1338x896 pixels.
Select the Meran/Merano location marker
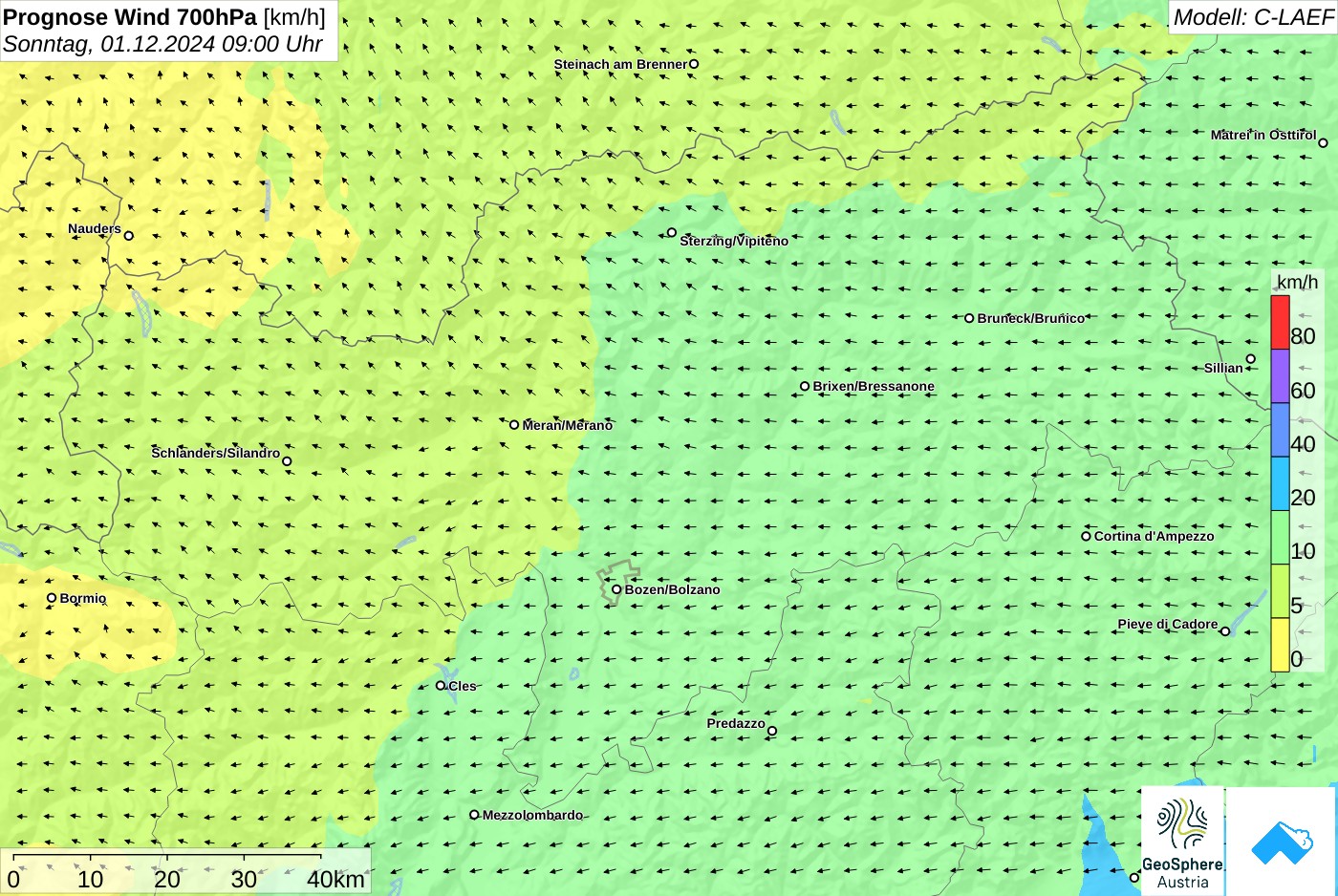click(x=514, y=424)
